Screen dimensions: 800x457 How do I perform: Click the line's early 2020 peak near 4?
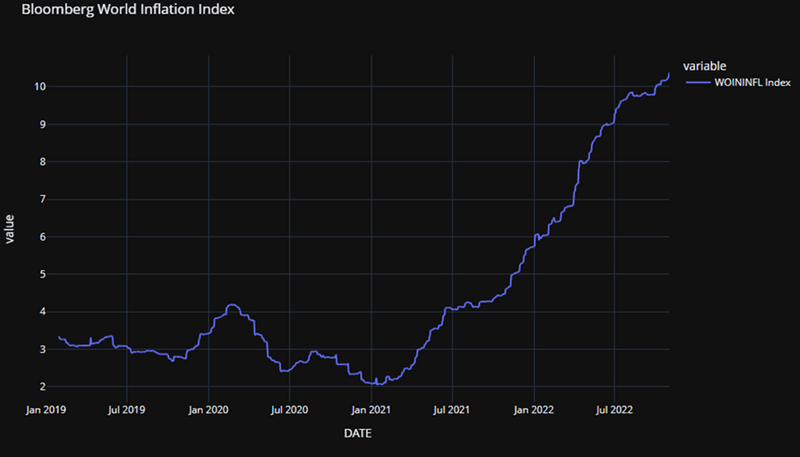coord(232,305)
